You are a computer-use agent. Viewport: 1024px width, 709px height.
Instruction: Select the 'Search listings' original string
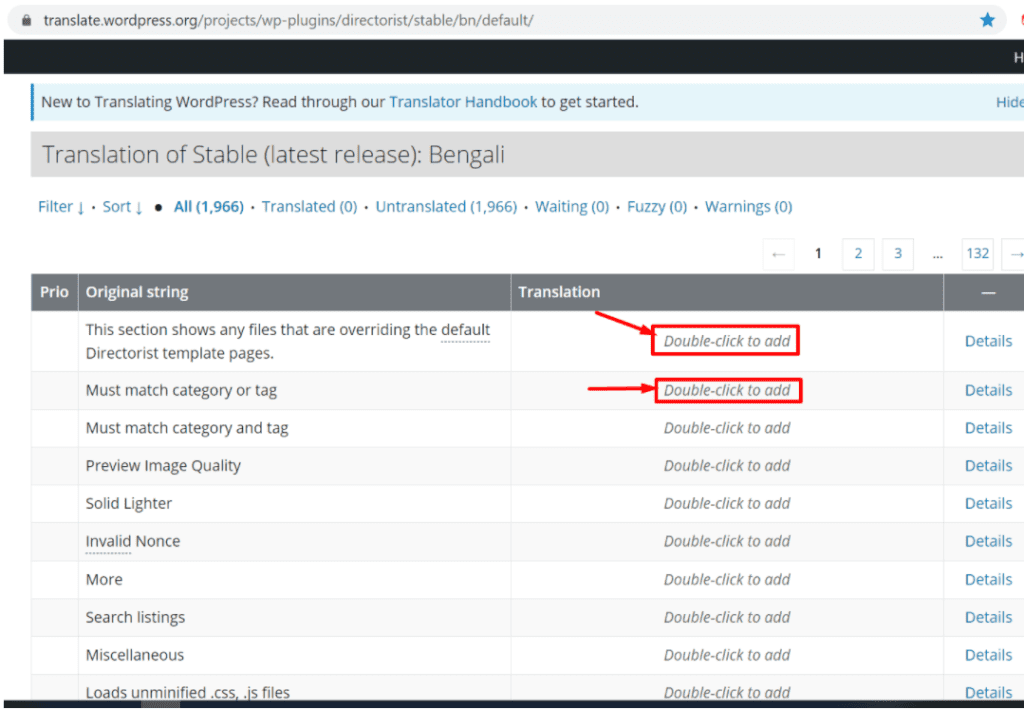135,618
